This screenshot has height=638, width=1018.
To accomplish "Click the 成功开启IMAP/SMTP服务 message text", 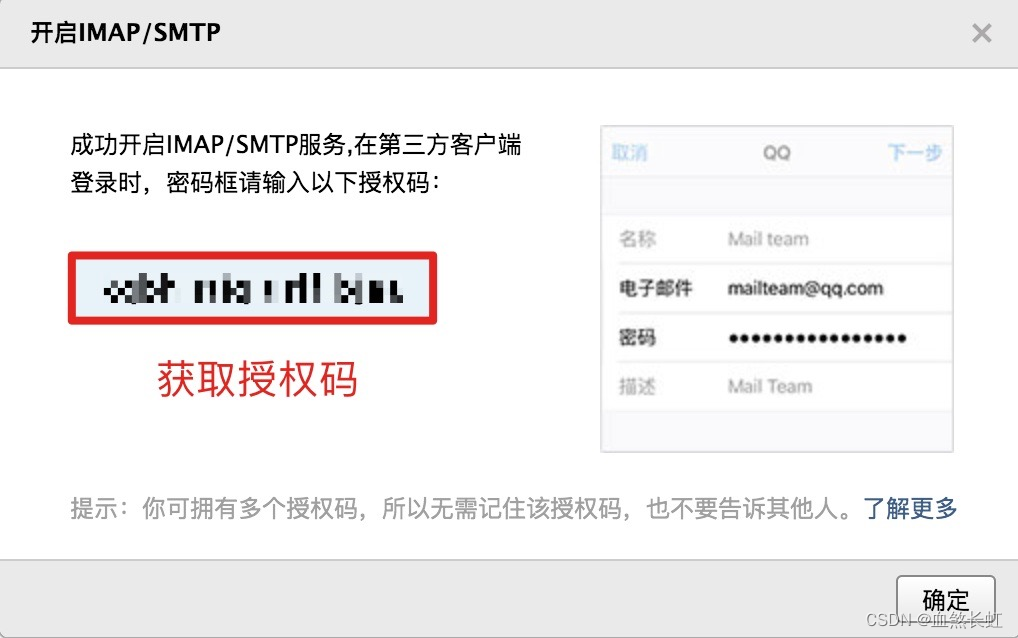I will (x=295, y=164).
